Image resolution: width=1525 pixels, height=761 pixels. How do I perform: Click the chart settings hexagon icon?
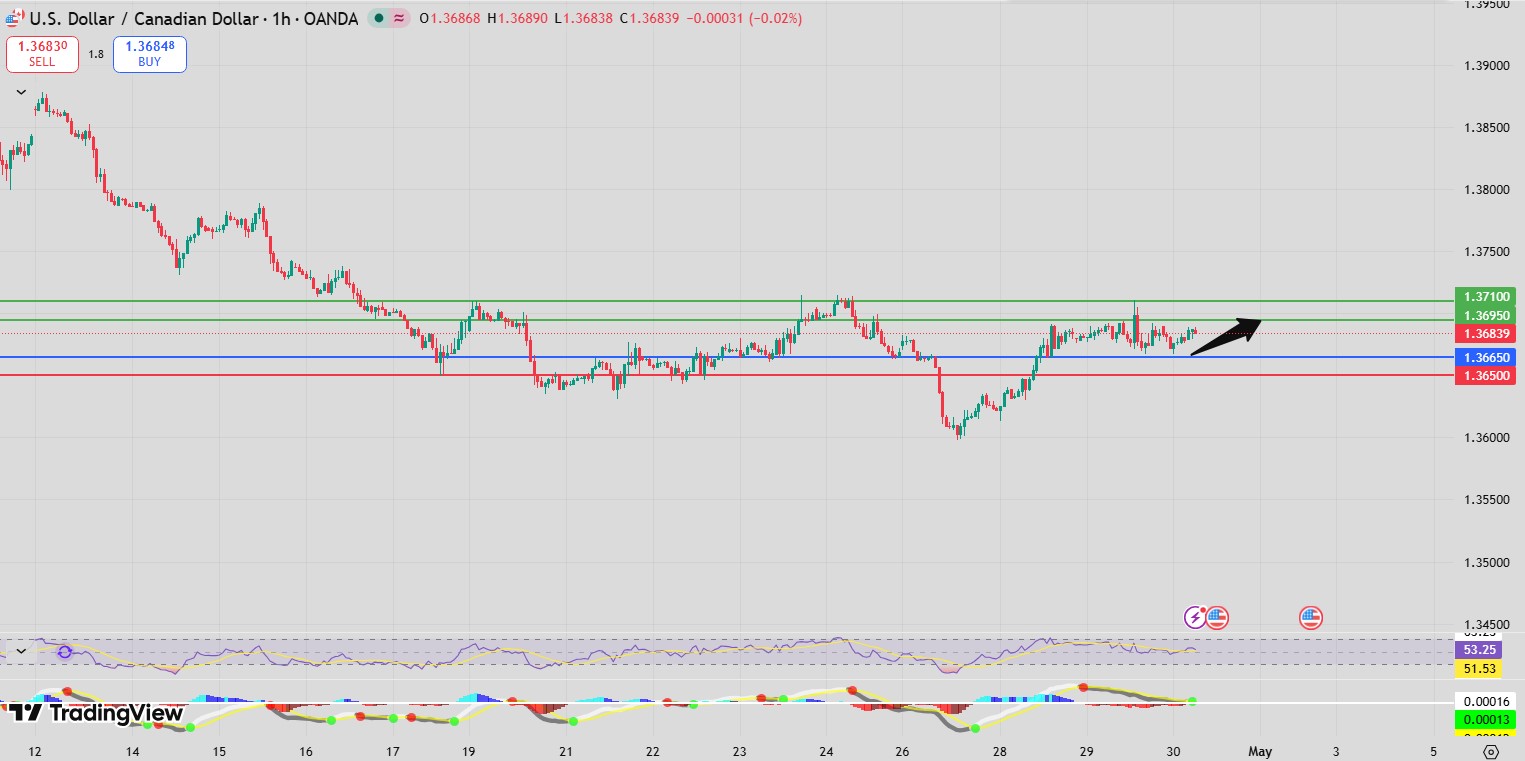pos(1491,752)
